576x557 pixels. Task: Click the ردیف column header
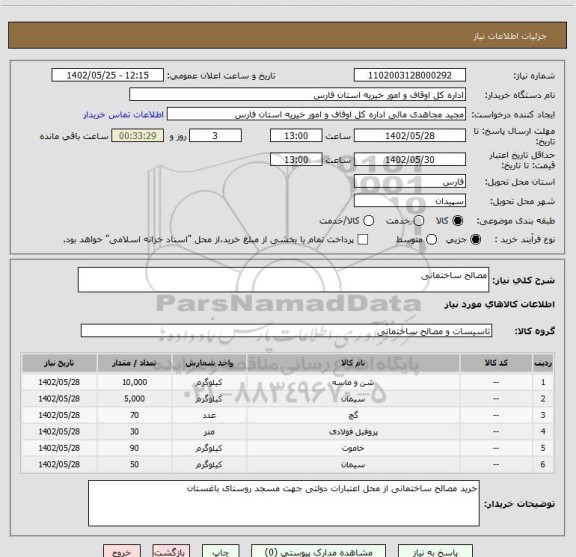(x=543, y=363)
